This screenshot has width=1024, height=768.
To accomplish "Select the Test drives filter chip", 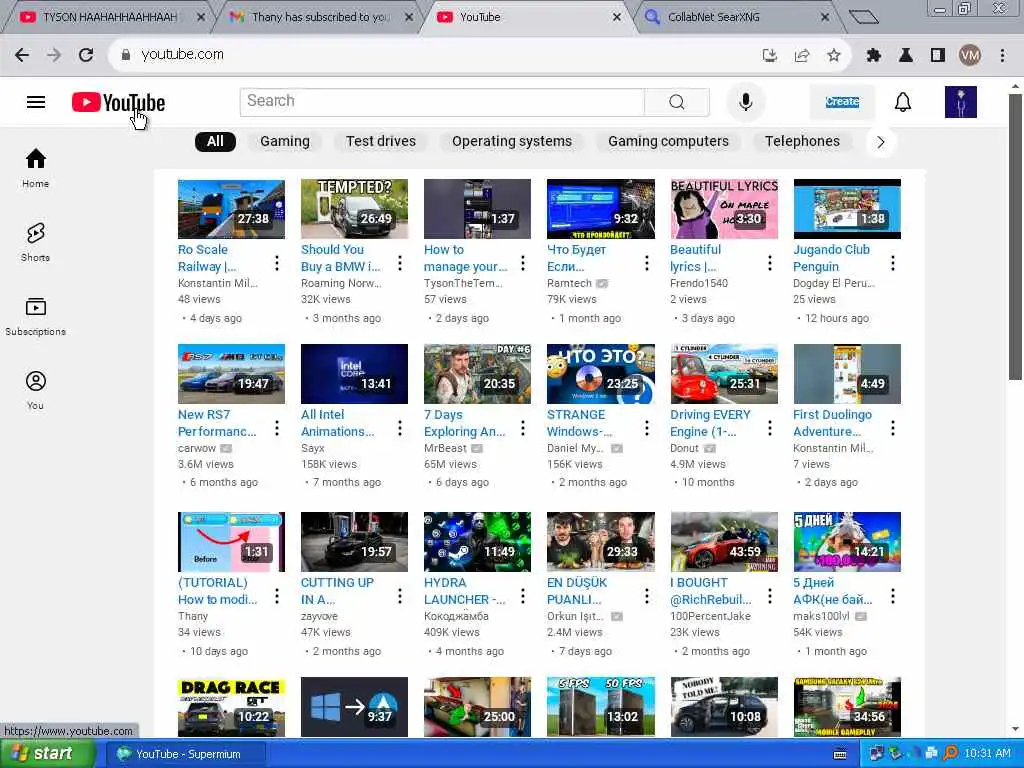I will click(381, 142).
